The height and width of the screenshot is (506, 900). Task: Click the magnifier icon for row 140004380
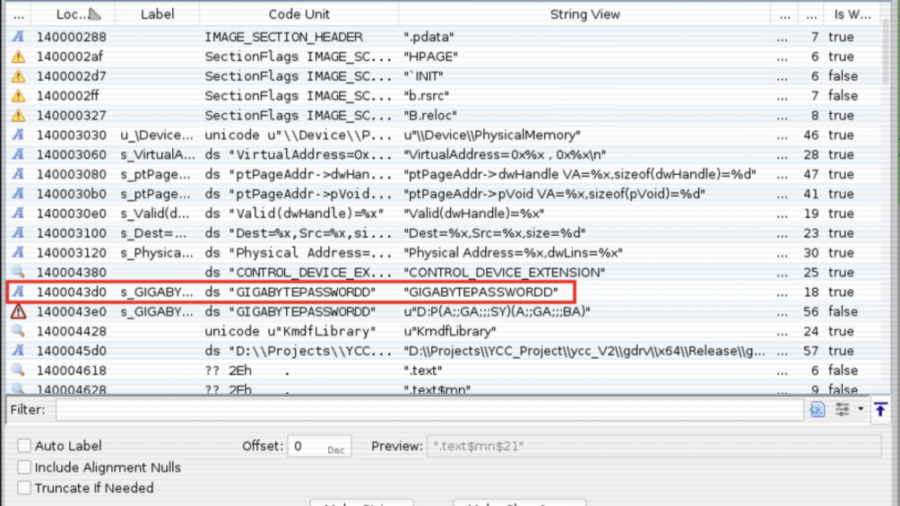point(18,272)
